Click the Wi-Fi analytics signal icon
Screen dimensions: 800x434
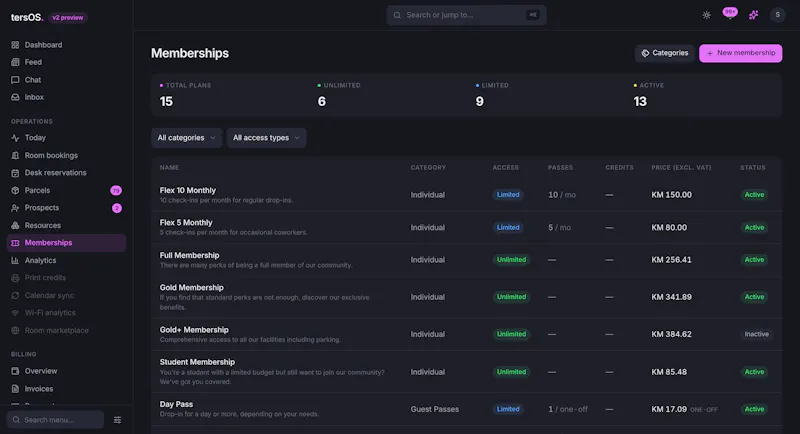pyautogui.click(x=15, y=313)
